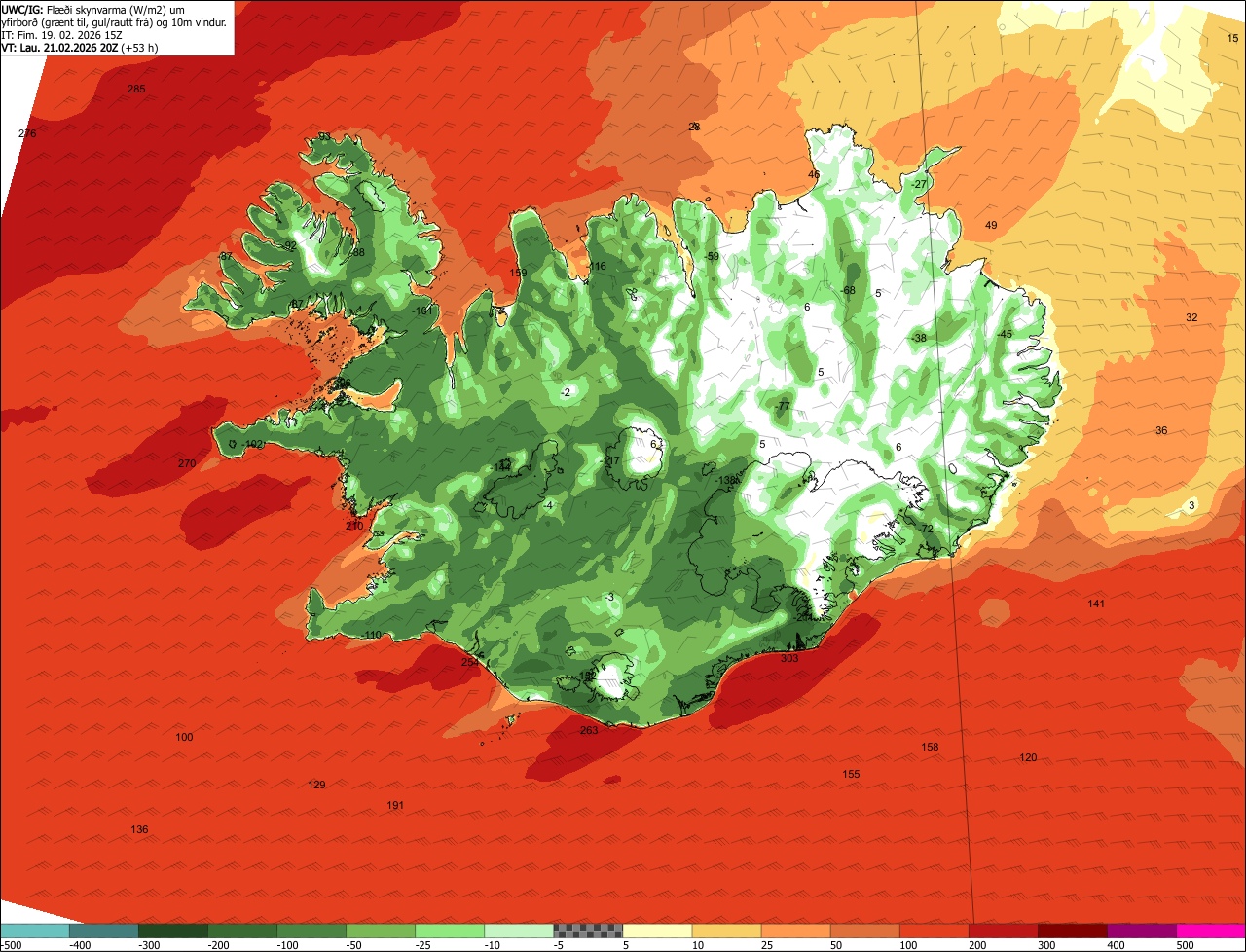Click the map value 158
The height and width of the screenshot is (952, 1246).
pyautogui.click(x=930, y=748)
